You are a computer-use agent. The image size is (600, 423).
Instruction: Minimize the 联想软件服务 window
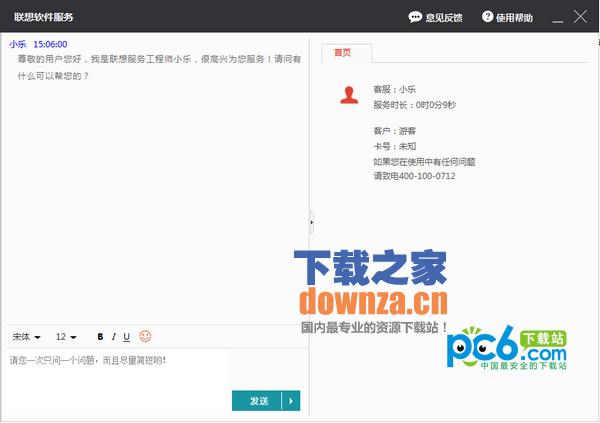tap(556, 17)
